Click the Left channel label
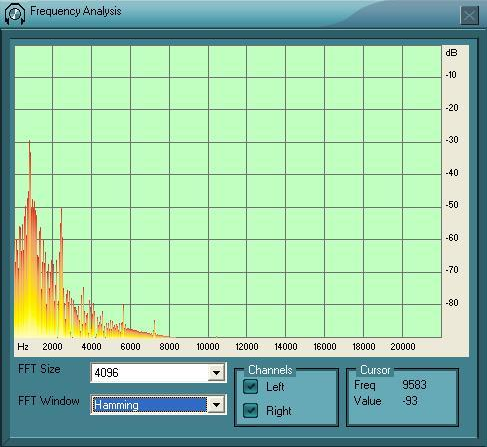 [275, 387]
